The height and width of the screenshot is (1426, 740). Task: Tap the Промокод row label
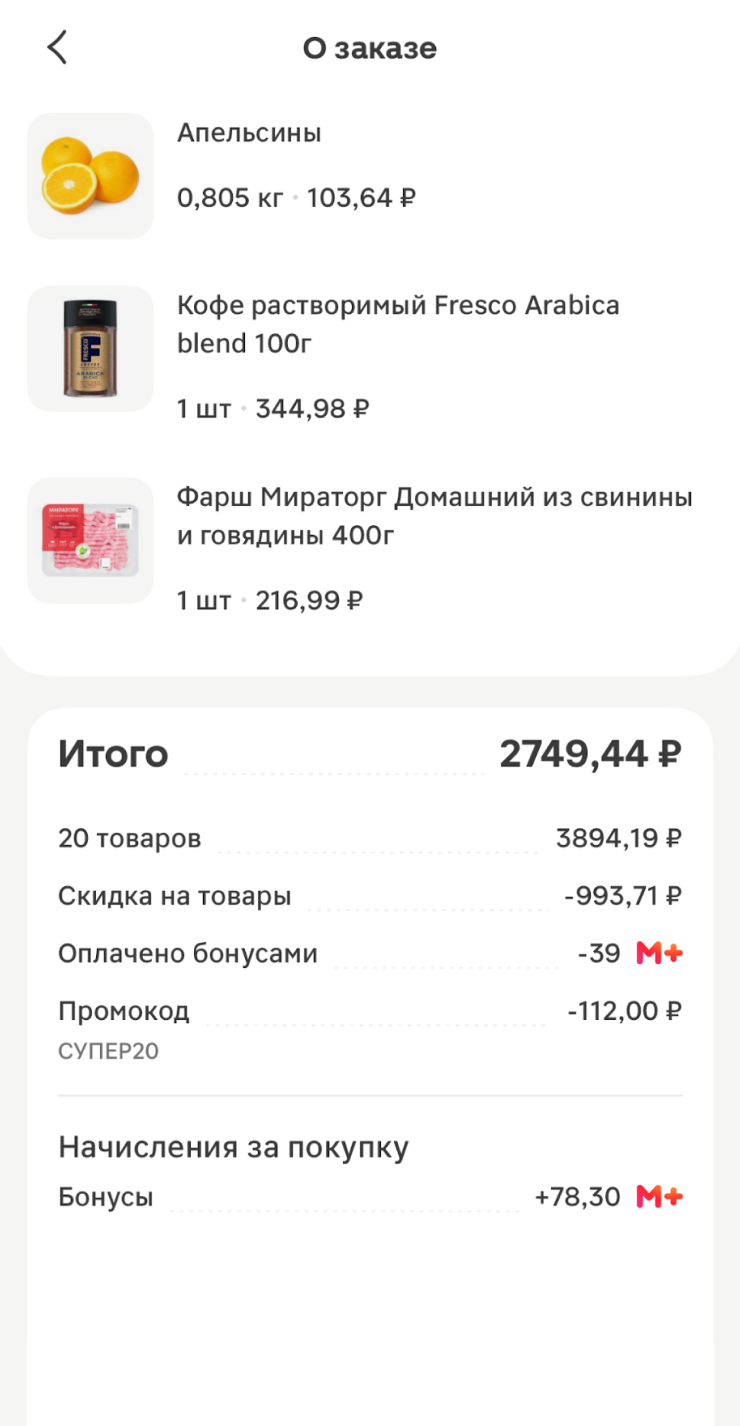pos(123,1011)
